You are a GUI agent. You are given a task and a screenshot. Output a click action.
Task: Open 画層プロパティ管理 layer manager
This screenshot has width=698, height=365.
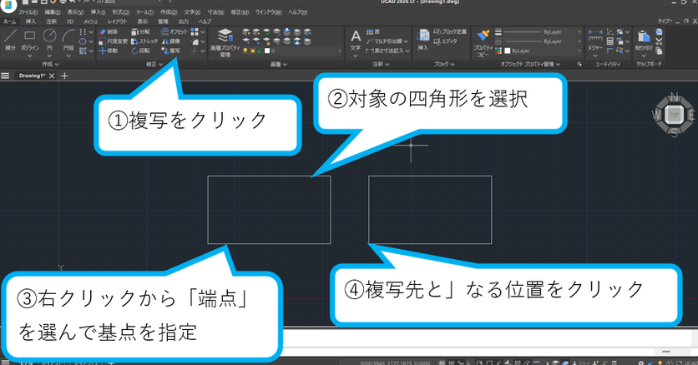click(x=225, y=43)
